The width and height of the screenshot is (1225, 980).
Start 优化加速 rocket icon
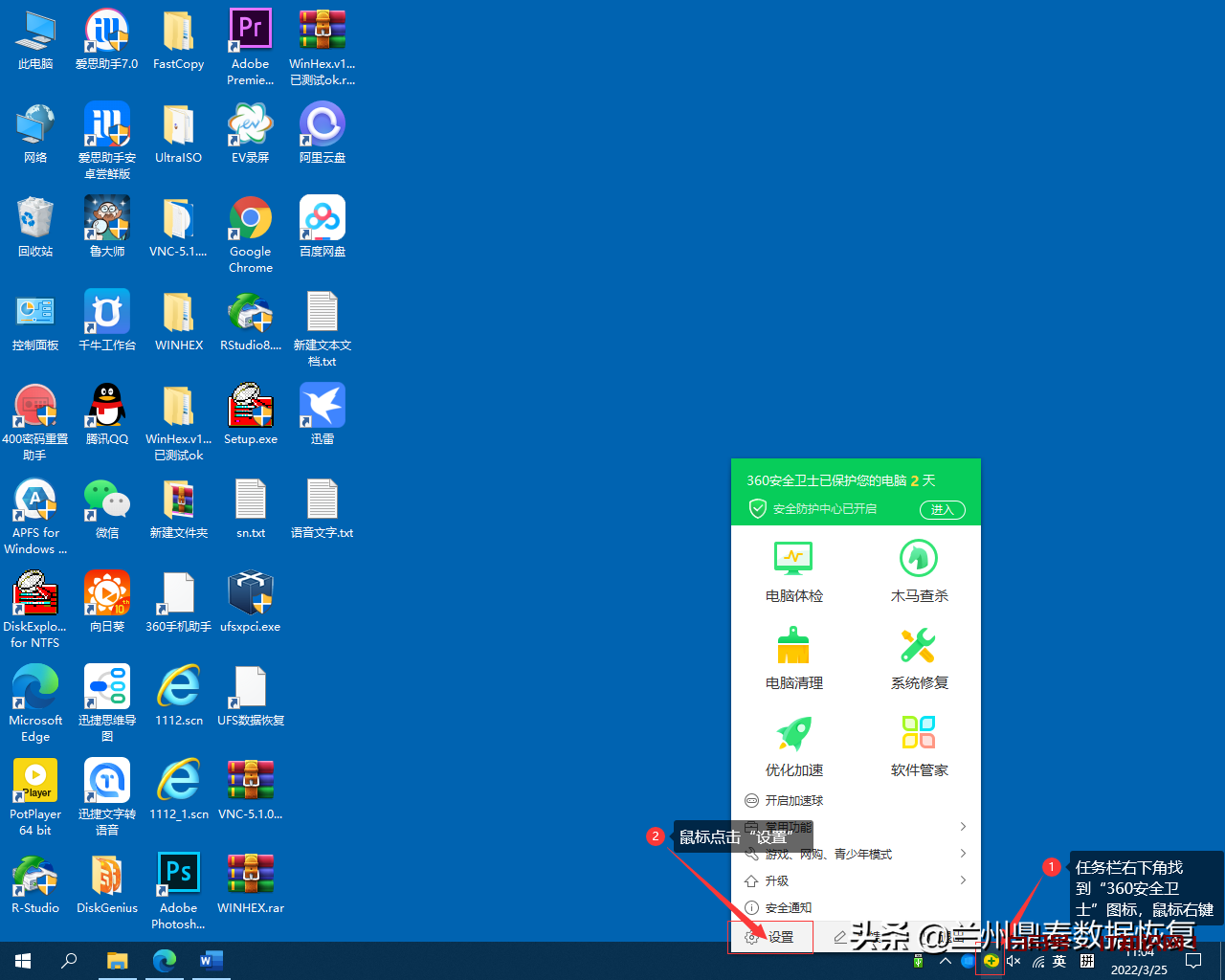793,746
